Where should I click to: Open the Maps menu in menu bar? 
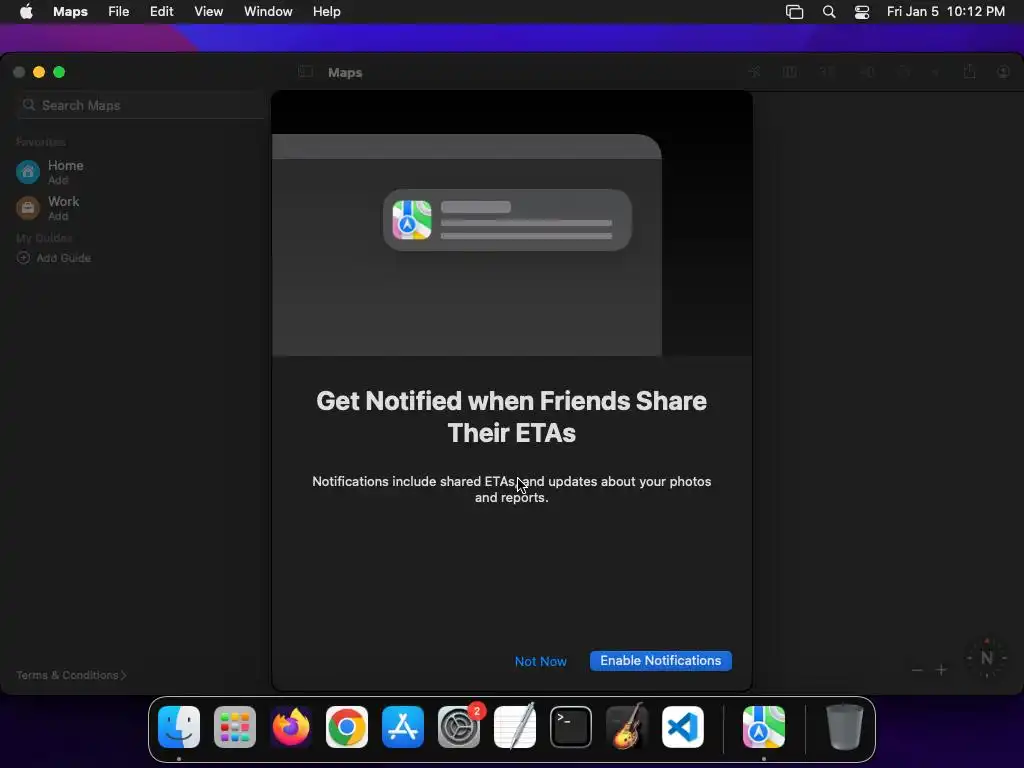point(71,12)
